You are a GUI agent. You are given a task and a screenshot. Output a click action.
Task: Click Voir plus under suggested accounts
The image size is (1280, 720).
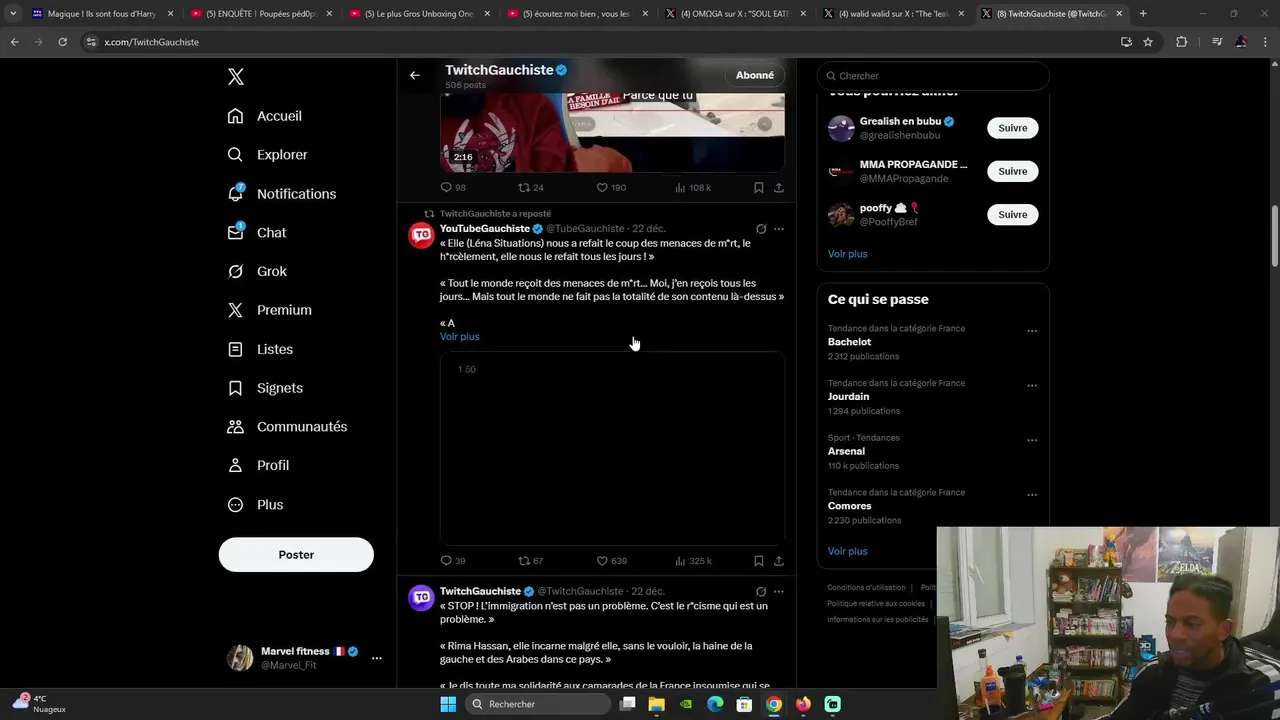click(x=847, y=254)
